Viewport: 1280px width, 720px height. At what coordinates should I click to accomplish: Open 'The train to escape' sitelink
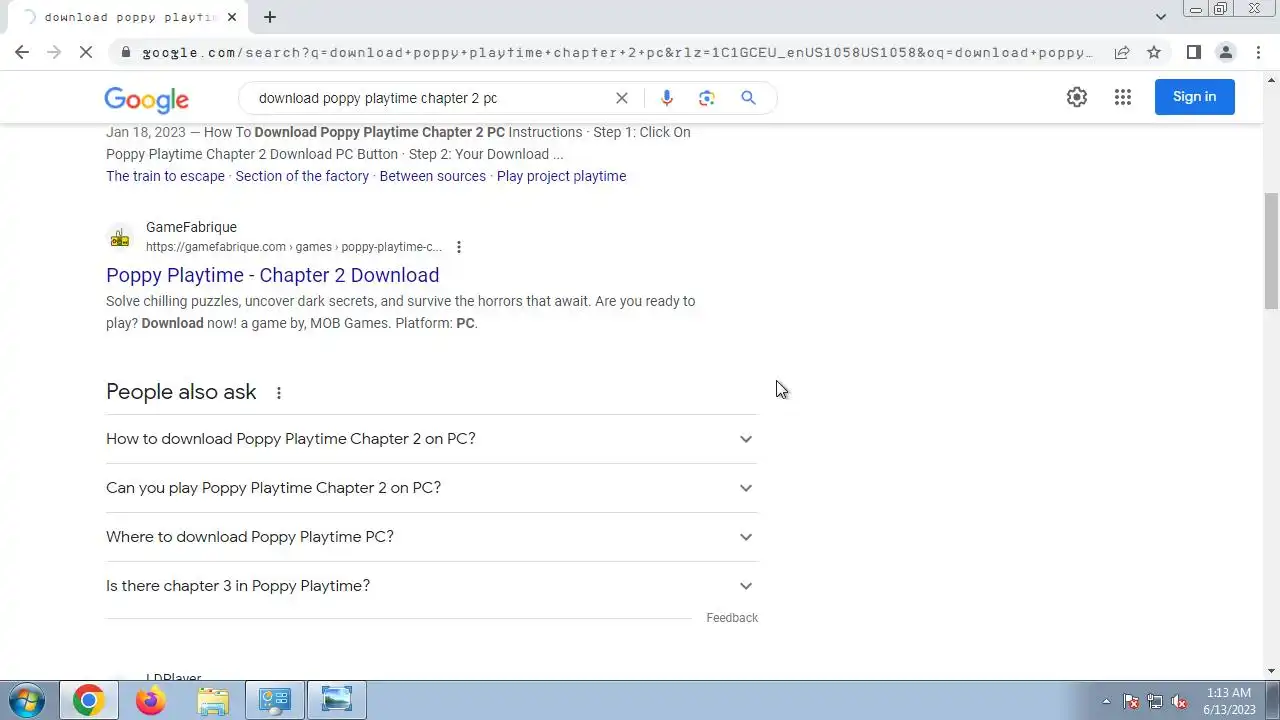tap(165, 176)
